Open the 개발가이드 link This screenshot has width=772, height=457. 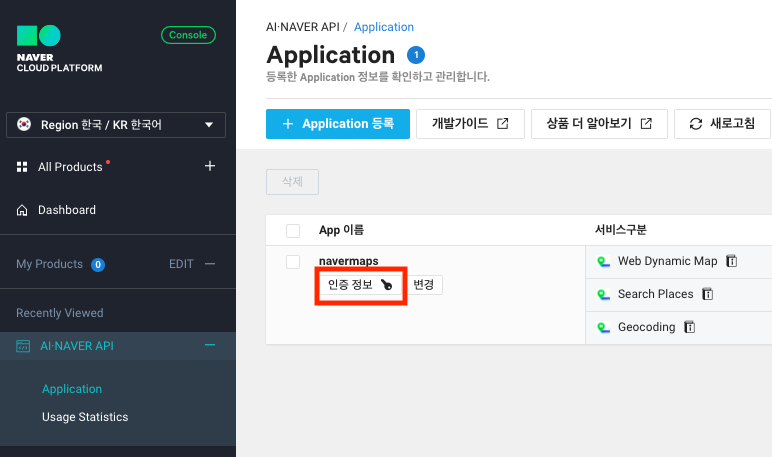470,124
